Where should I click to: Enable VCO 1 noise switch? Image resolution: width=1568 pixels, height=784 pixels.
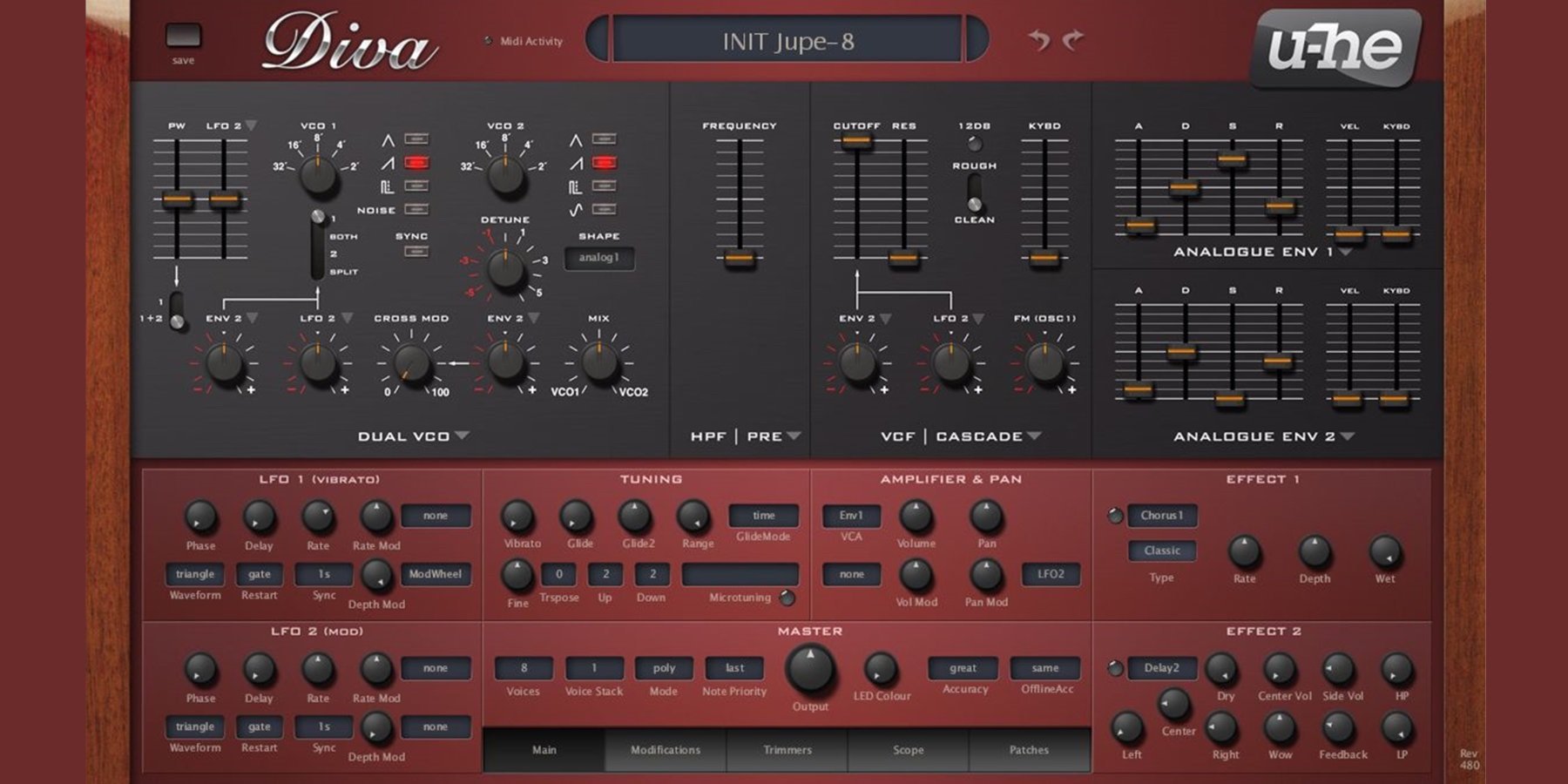point(416,210)
